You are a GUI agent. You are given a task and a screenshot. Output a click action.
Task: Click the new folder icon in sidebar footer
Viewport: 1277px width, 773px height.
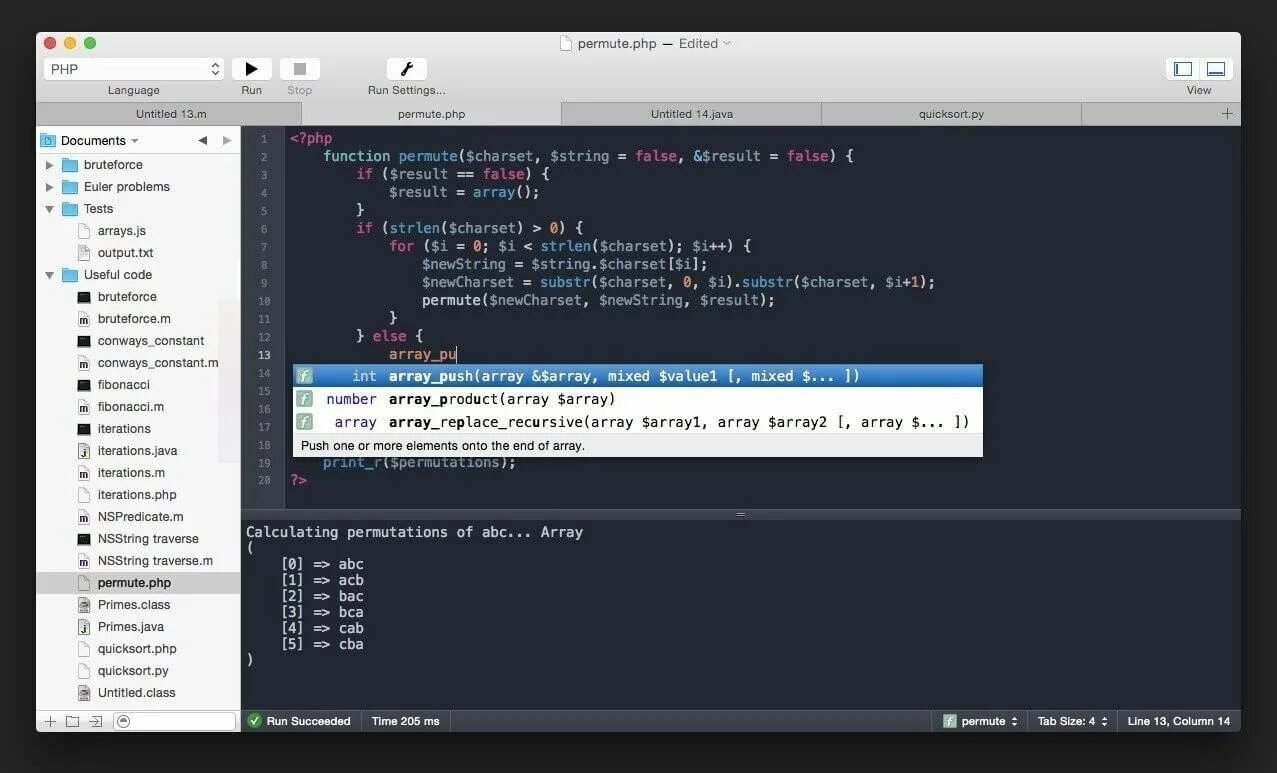pos(72,721)
